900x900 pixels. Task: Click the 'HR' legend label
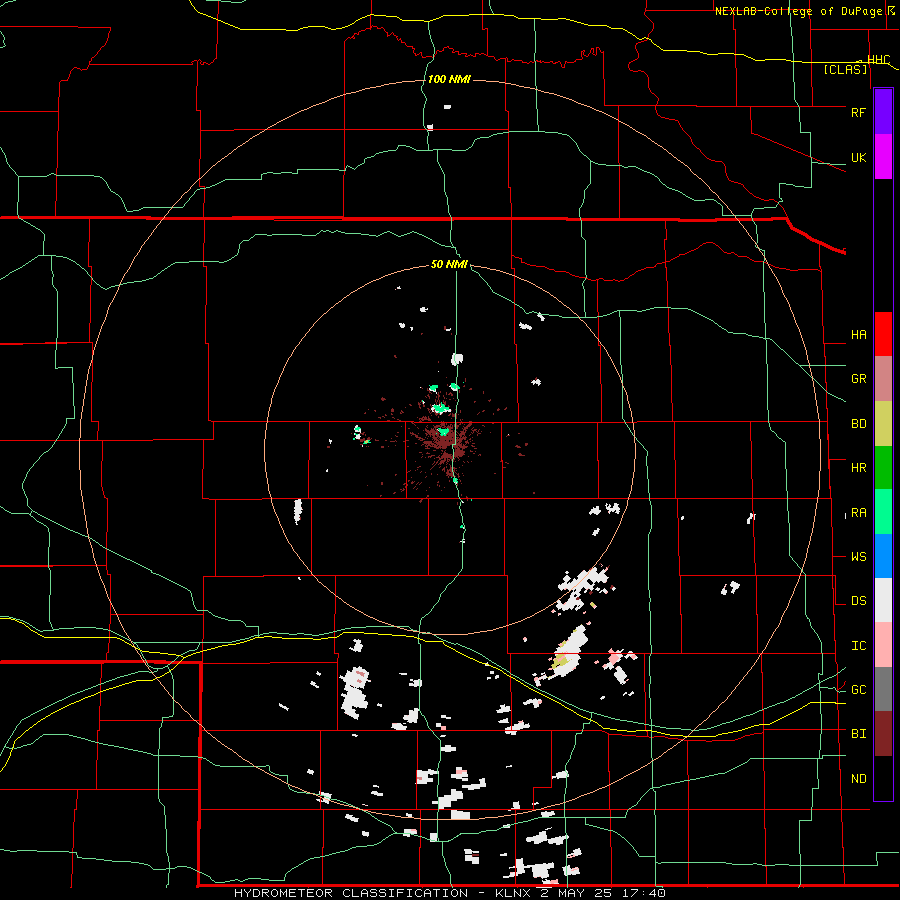(x=858, y=468)
